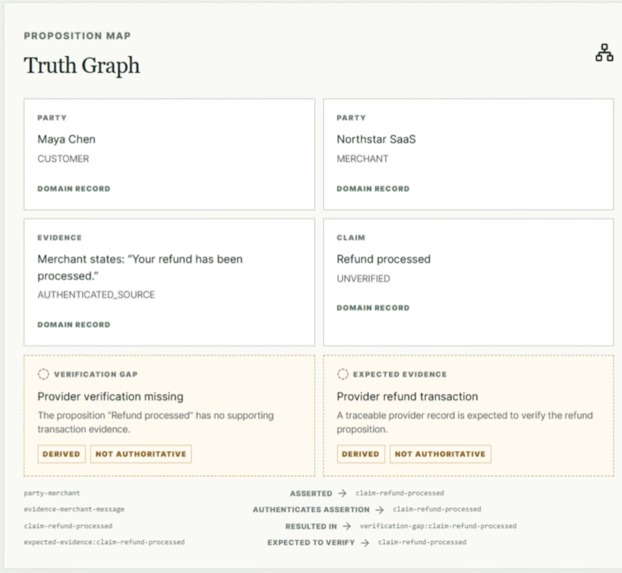
Task: Click the arrow after RESULTED IN
Action: [347, 526]
